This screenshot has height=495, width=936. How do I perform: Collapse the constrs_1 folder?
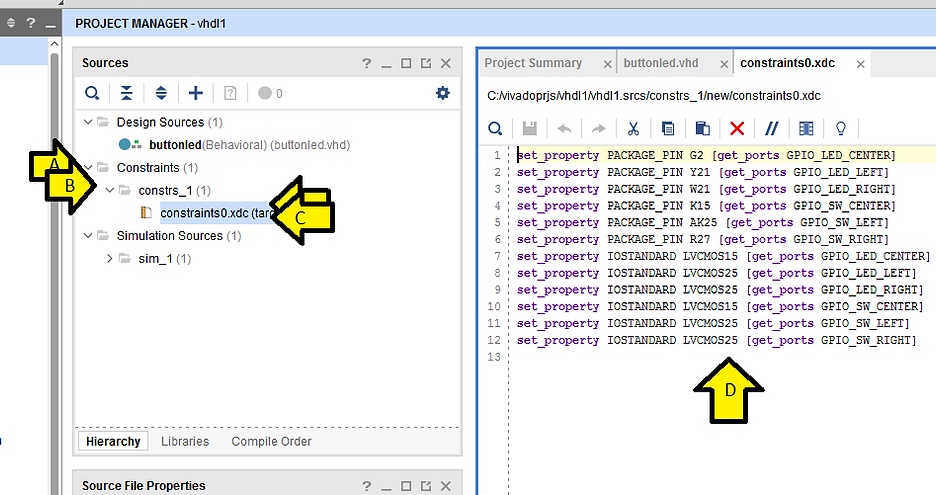110,190
